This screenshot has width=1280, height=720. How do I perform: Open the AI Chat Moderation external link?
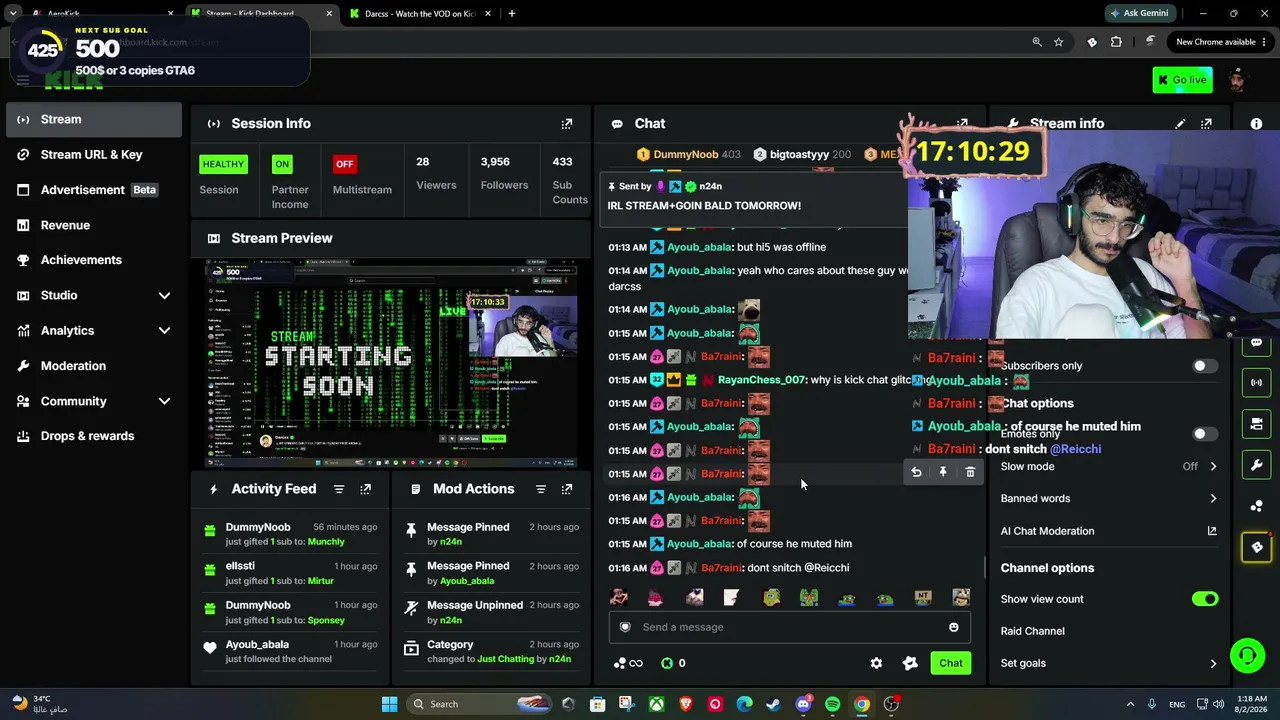coord(1212,531)
